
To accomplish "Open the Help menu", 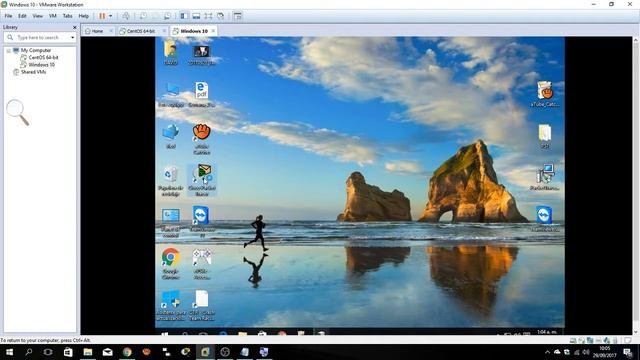I will [84, 16].
